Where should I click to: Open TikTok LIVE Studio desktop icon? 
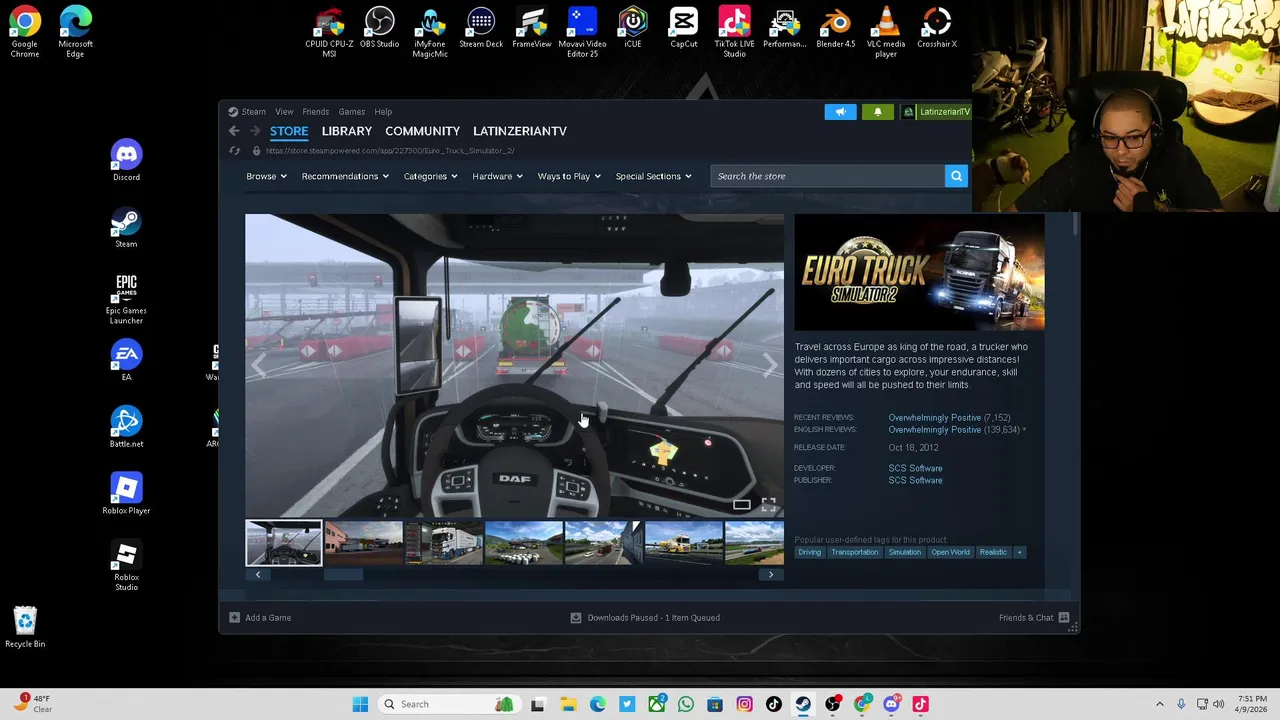coord(734,32)
